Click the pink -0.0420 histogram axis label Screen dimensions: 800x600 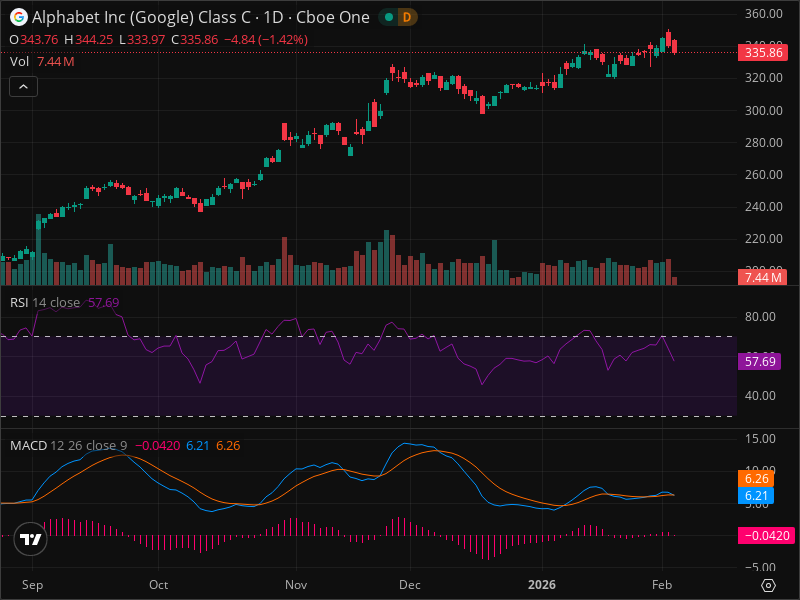766,536
